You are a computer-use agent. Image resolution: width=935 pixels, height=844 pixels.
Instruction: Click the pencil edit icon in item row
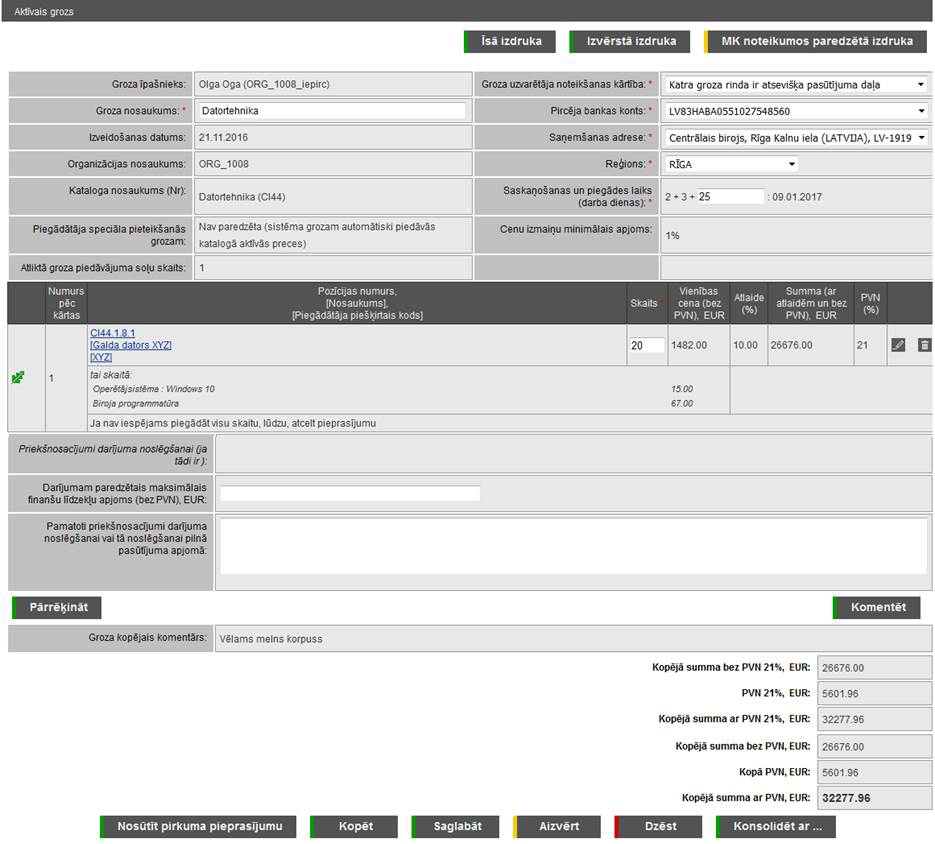tap(898, 345)
